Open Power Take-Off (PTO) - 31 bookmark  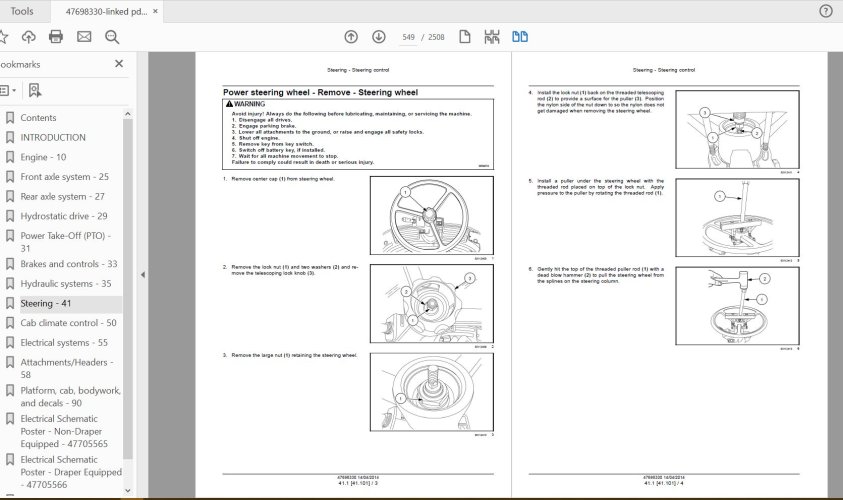66,242
